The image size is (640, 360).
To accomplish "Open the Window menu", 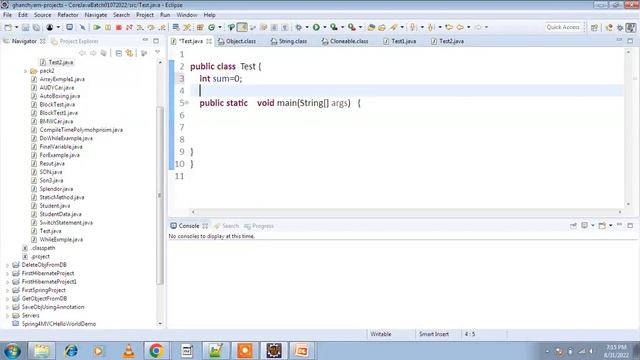I will click(x=187, y=15).
